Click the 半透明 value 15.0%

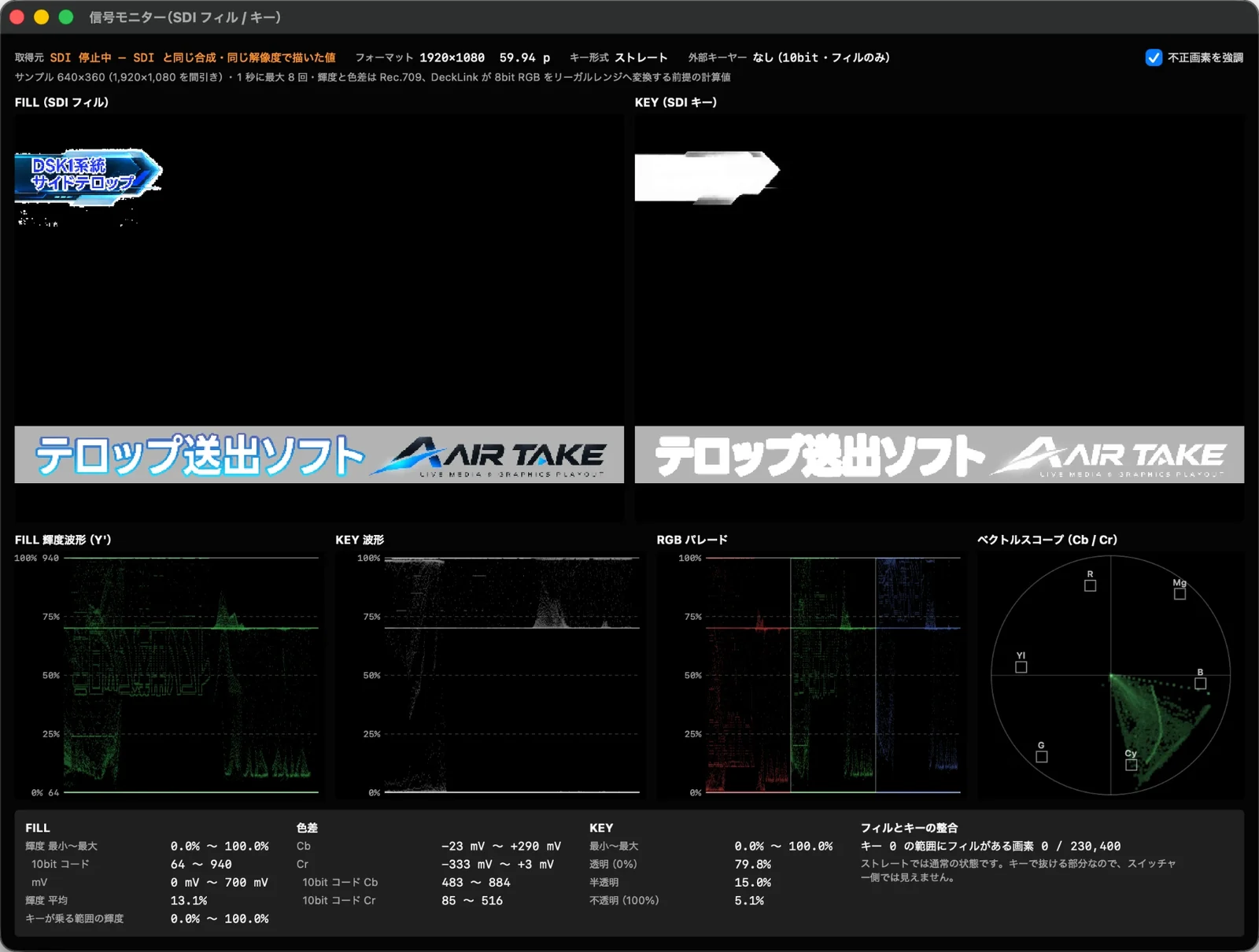[753, 882]
